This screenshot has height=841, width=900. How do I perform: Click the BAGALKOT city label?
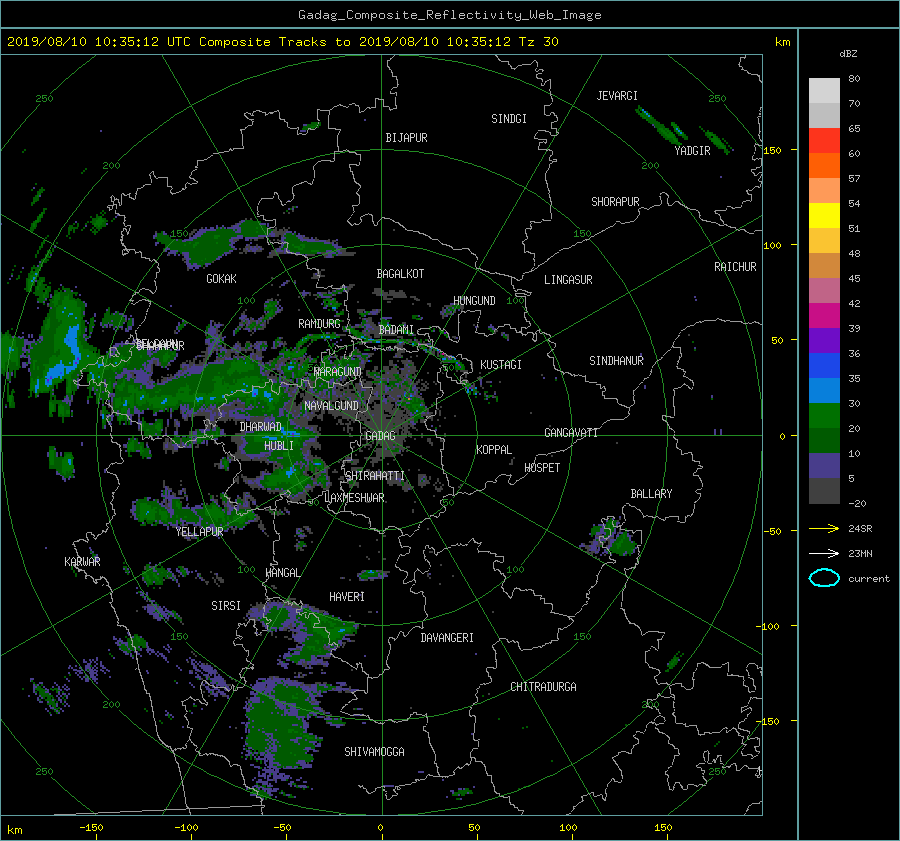(400, 274)
